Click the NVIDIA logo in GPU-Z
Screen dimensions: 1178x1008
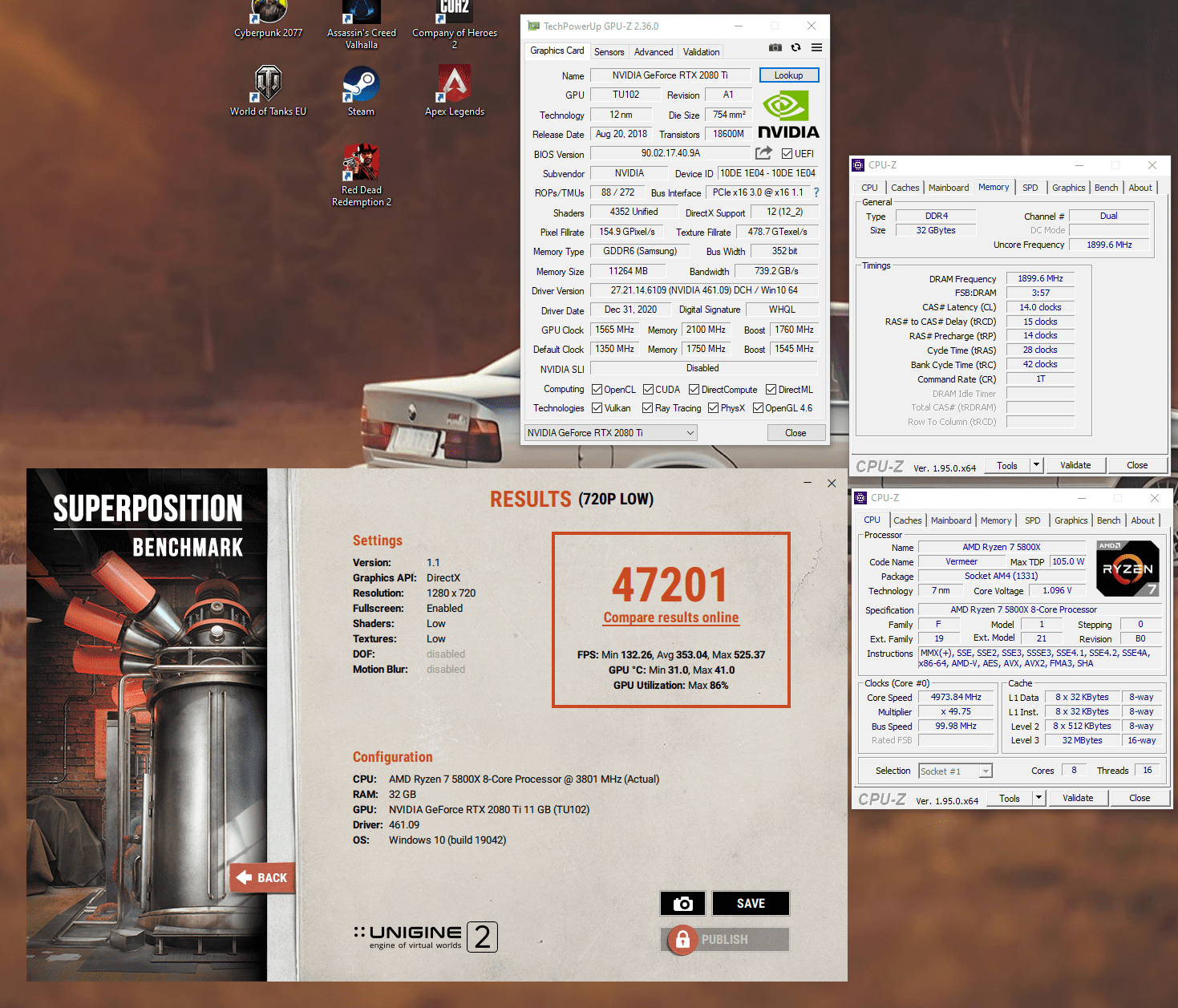tap(788, 115)
